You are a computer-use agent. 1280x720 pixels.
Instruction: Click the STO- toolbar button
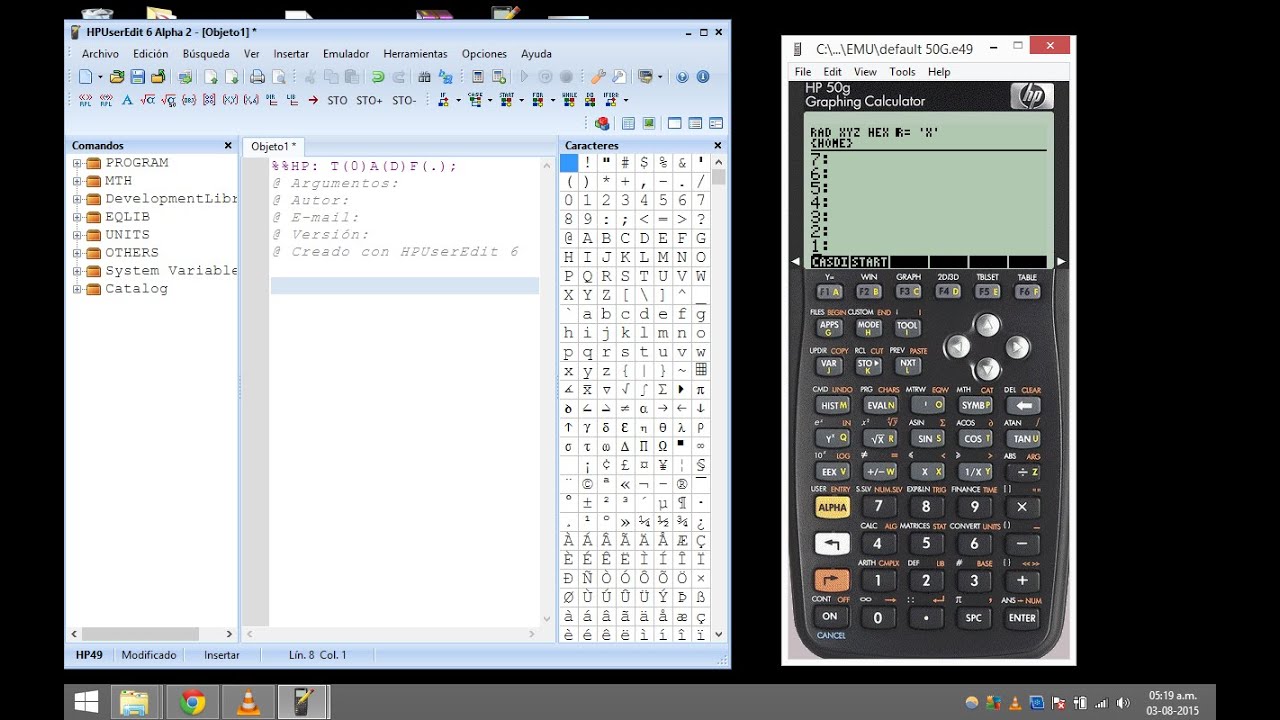[x=404, y=100]
